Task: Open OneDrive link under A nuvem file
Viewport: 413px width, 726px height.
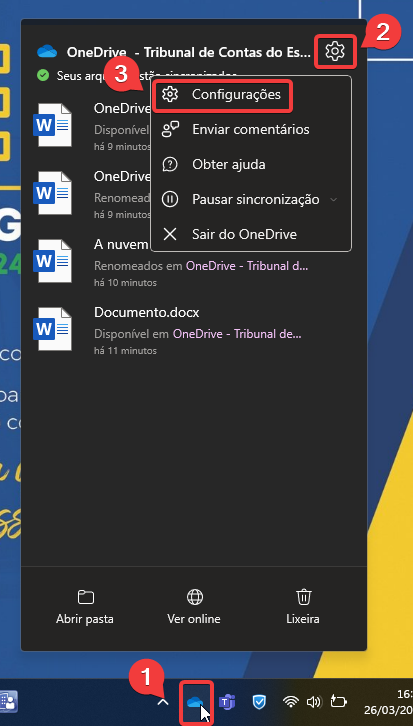Action: pyautogui.click(x=247, y=266)
